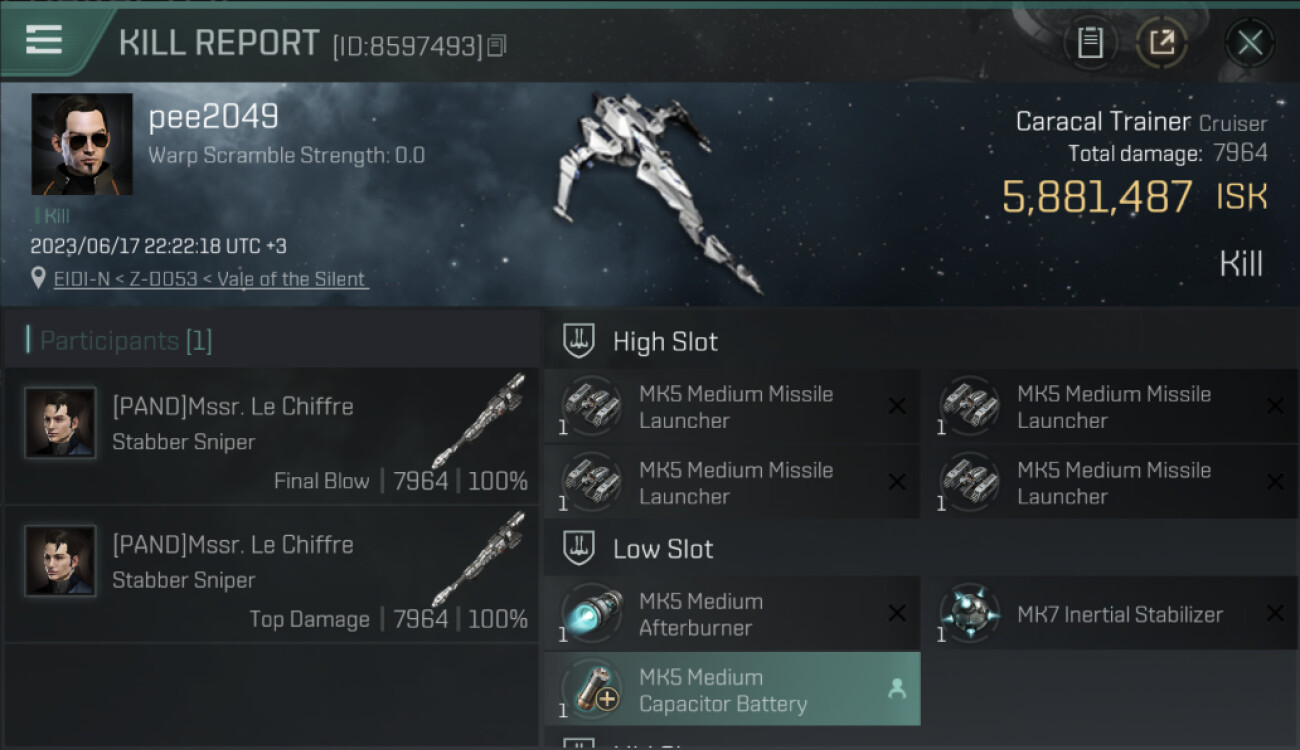Open the Participants tab header

point(126,341)
